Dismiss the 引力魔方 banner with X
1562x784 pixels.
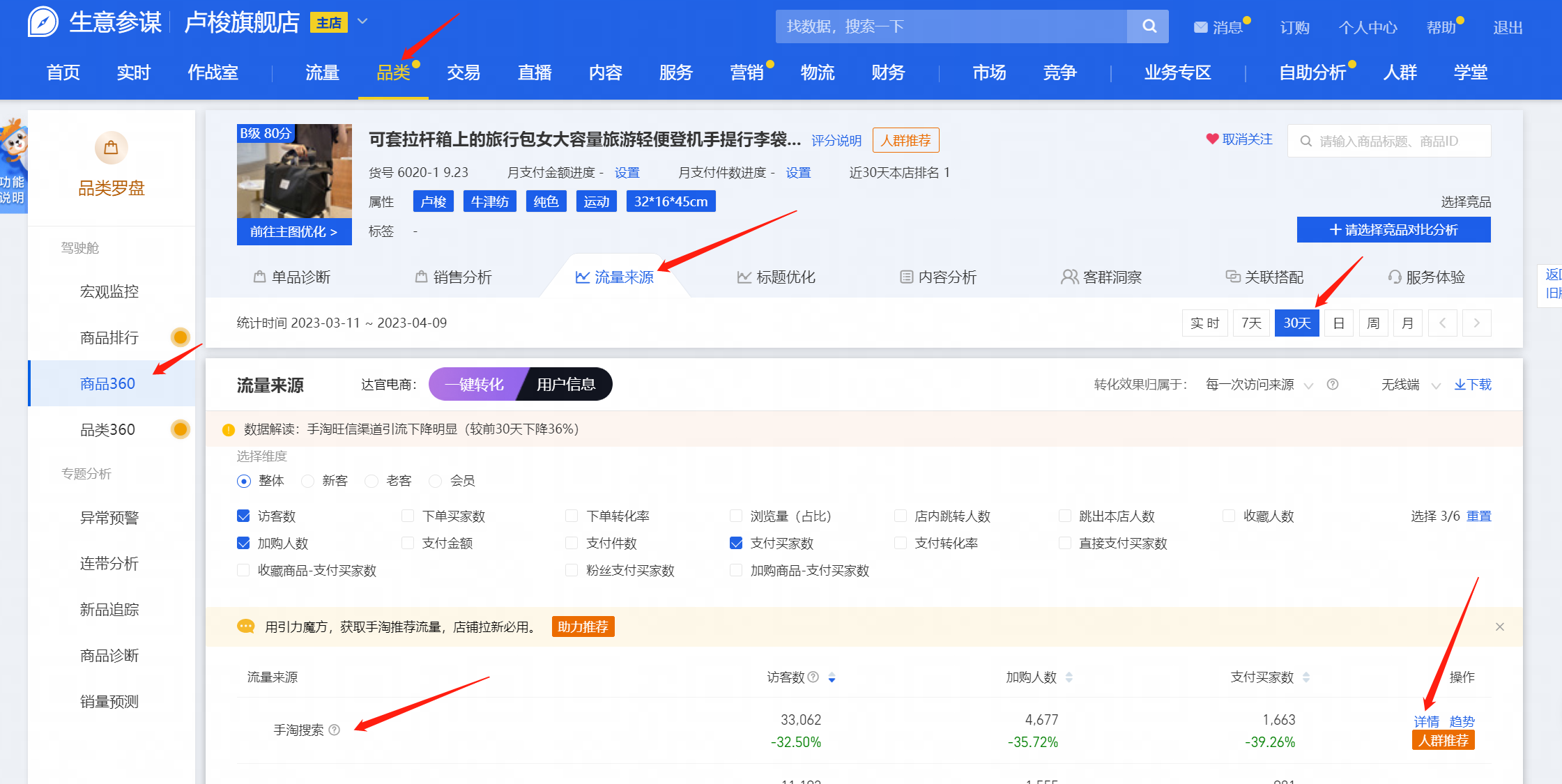point(1499,627)
